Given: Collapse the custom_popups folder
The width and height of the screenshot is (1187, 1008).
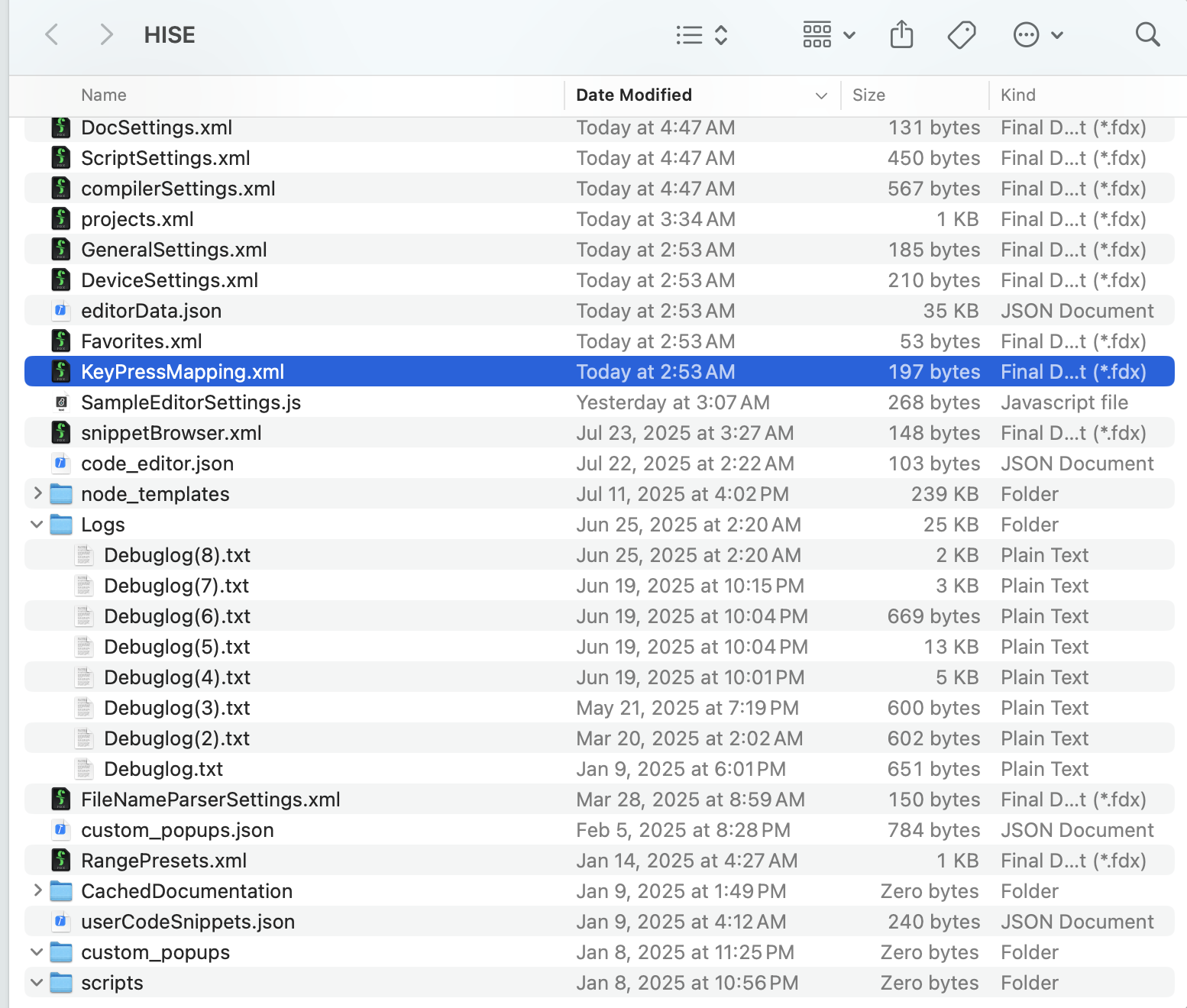Looking at the screenshot, I should pos(37,952).
